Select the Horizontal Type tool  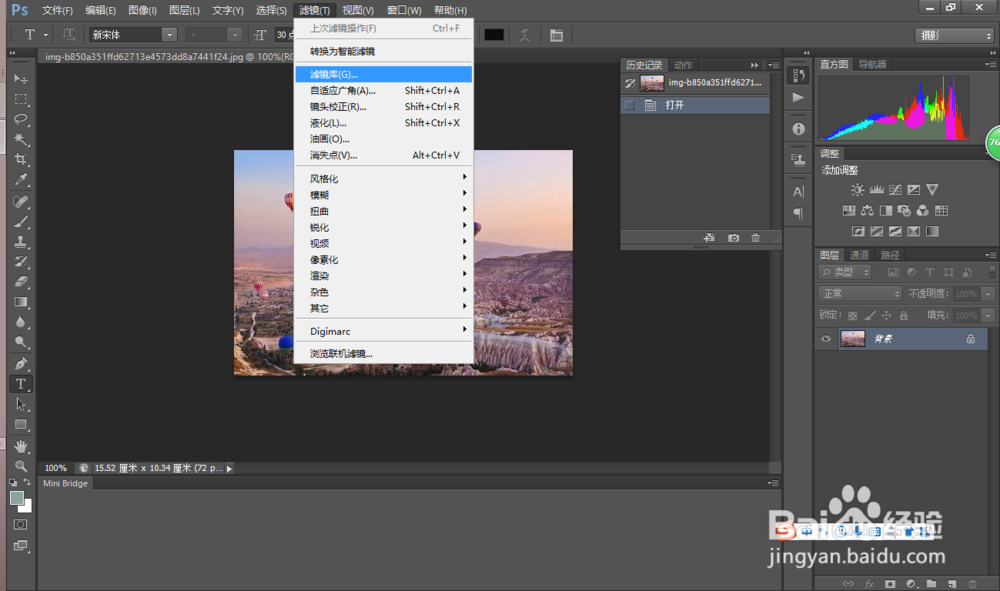(x=20, y=384)
